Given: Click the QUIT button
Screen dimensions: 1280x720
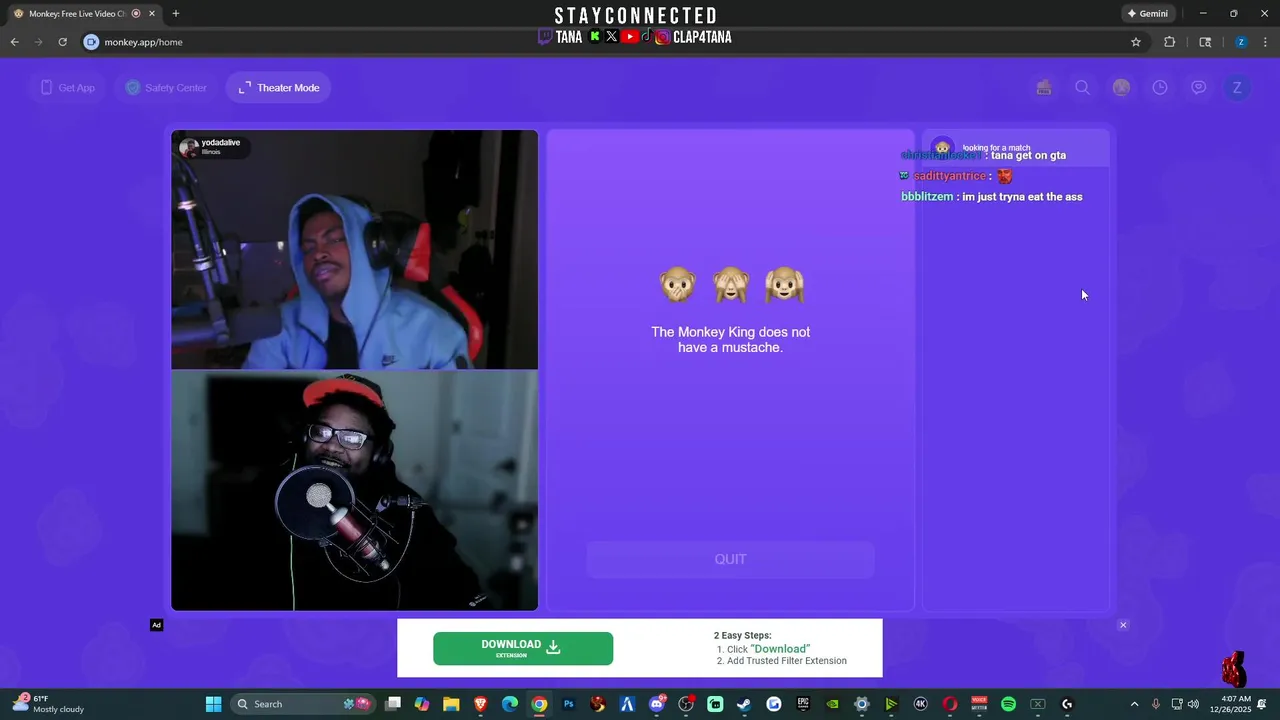Looking at the screenshot, I should click(730, 559).
